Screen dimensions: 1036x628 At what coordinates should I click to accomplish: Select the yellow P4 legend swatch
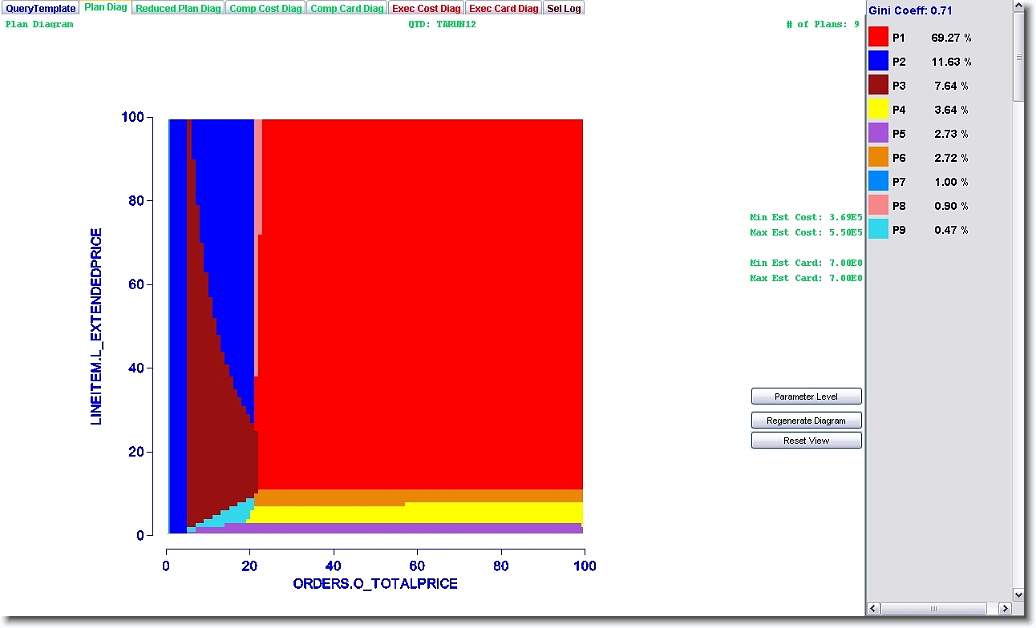(878, 109)
